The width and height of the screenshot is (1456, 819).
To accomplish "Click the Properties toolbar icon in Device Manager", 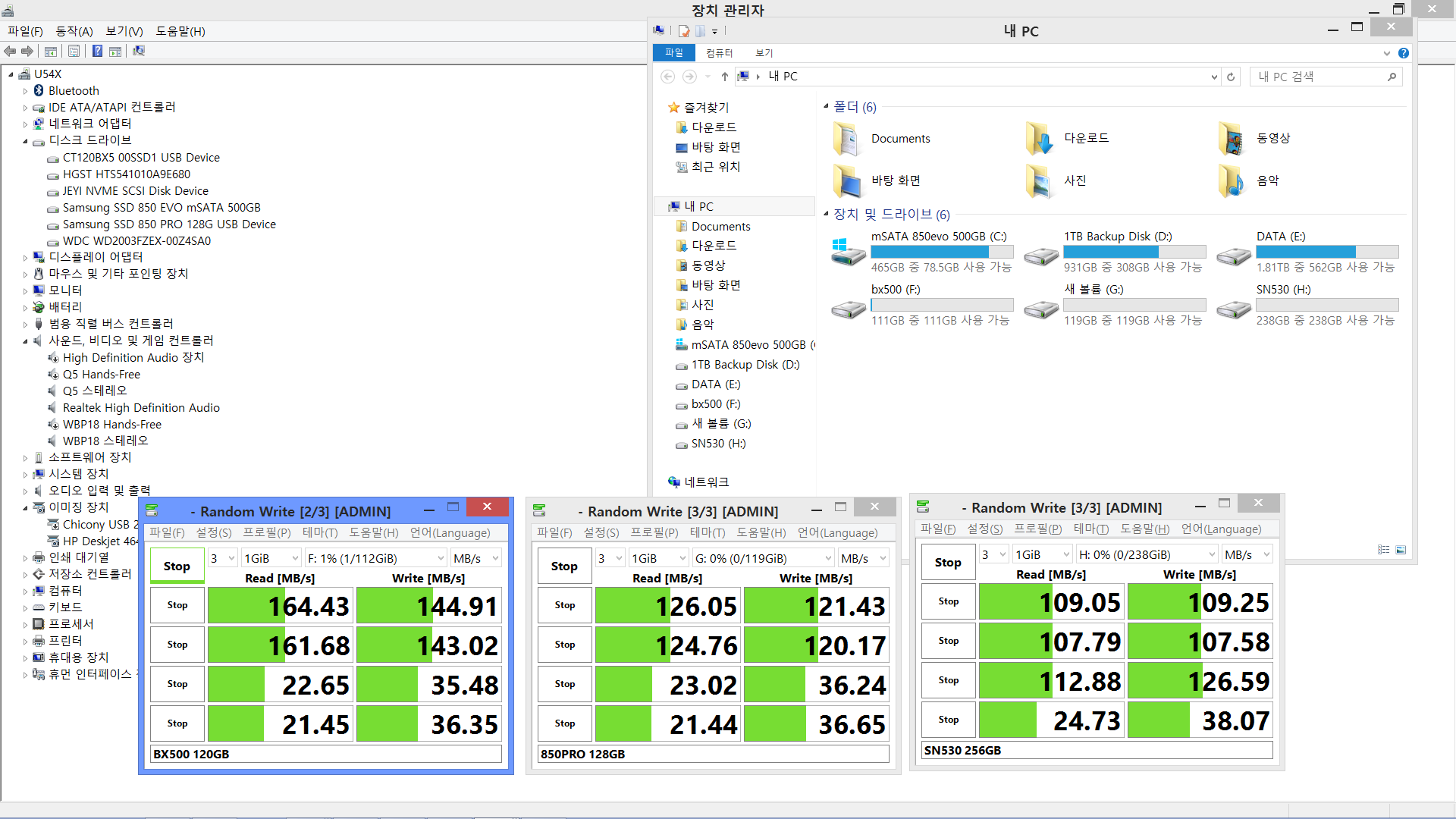I will coord(74,51).
